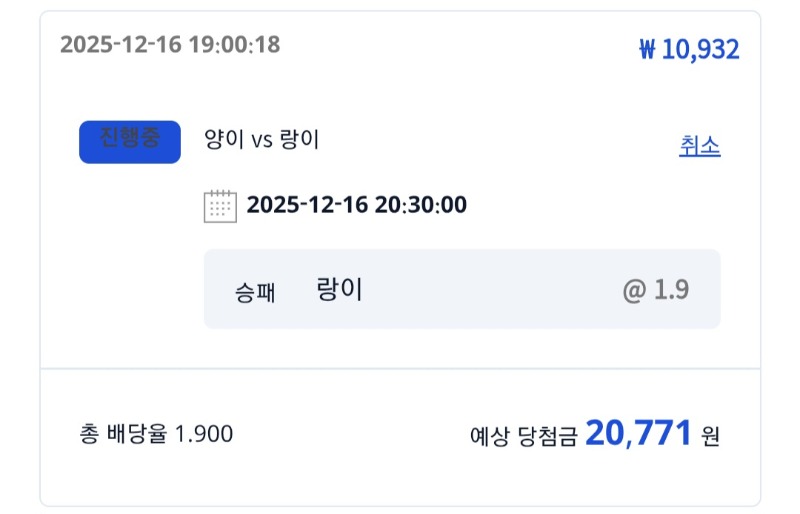The height and width of the screenshot is (514, 800).
Task: Click the 20,771 expected winnings amount
Action: point(638,433)
